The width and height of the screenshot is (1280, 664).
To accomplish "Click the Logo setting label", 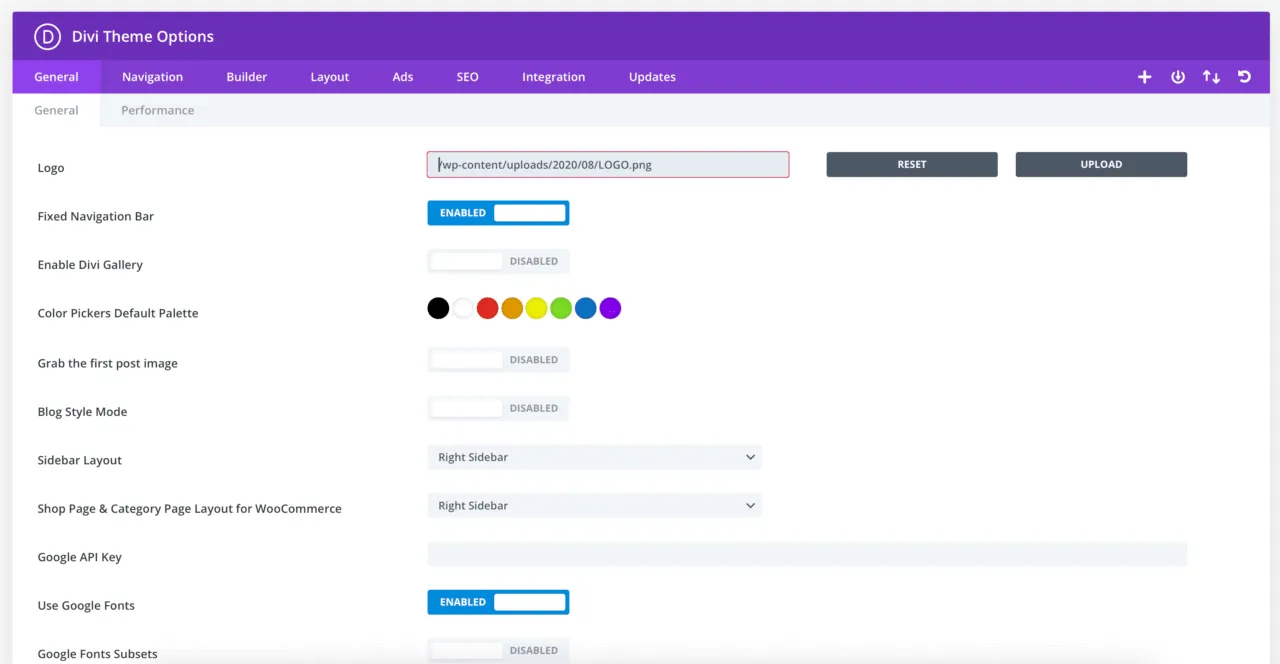I will coord(51,168).
